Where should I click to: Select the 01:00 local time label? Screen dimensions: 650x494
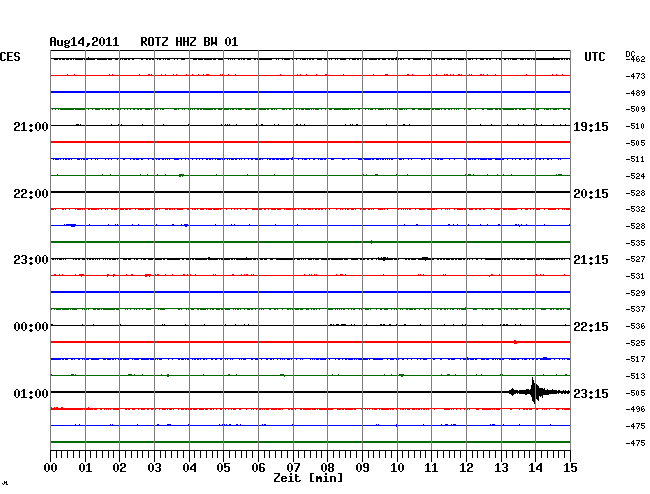pos(31,393)
